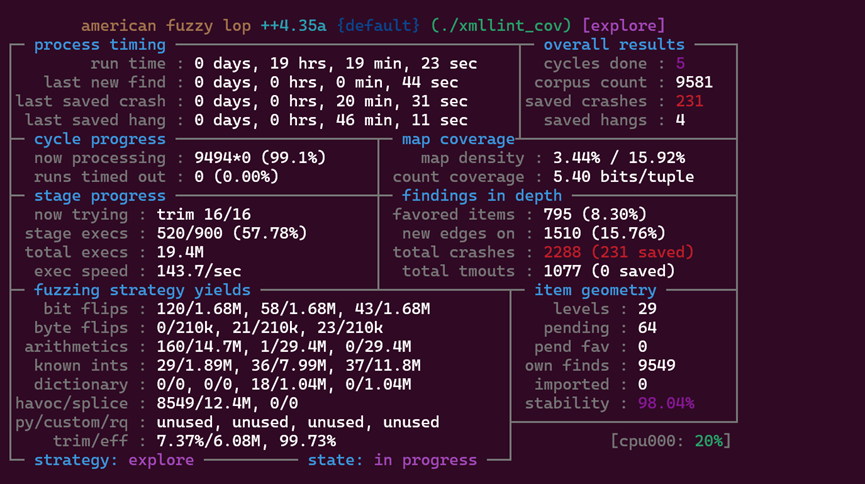Click the 'overall results' section header

pos(614,45)
